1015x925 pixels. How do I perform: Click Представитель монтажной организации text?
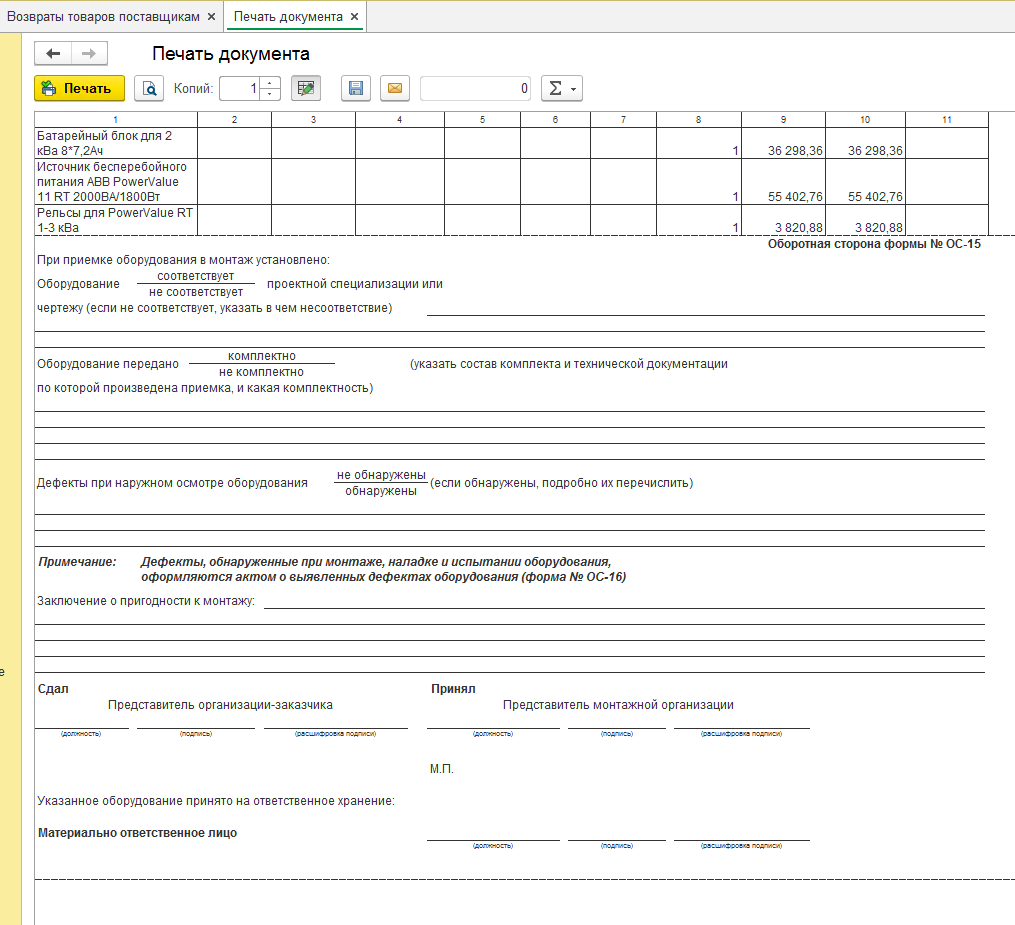click(x=618, y=705)
